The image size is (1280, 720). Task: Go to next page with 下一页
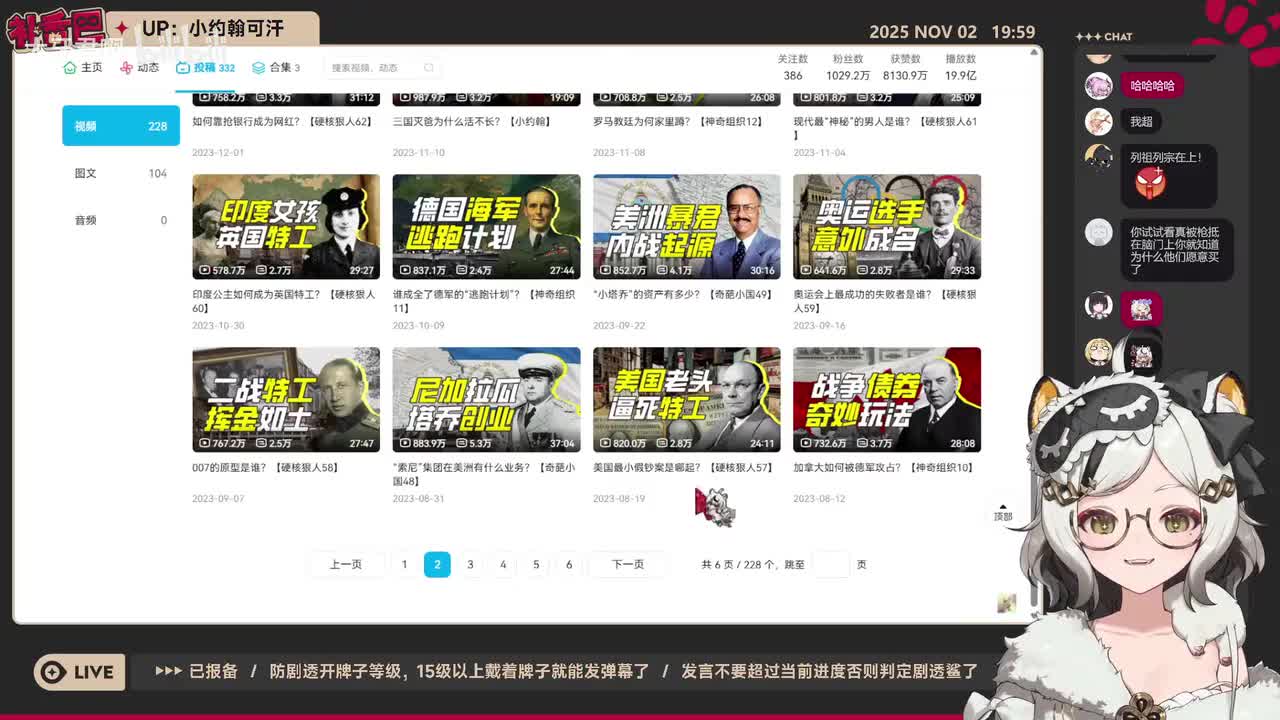pyautogui.click(x=628, y=565)
